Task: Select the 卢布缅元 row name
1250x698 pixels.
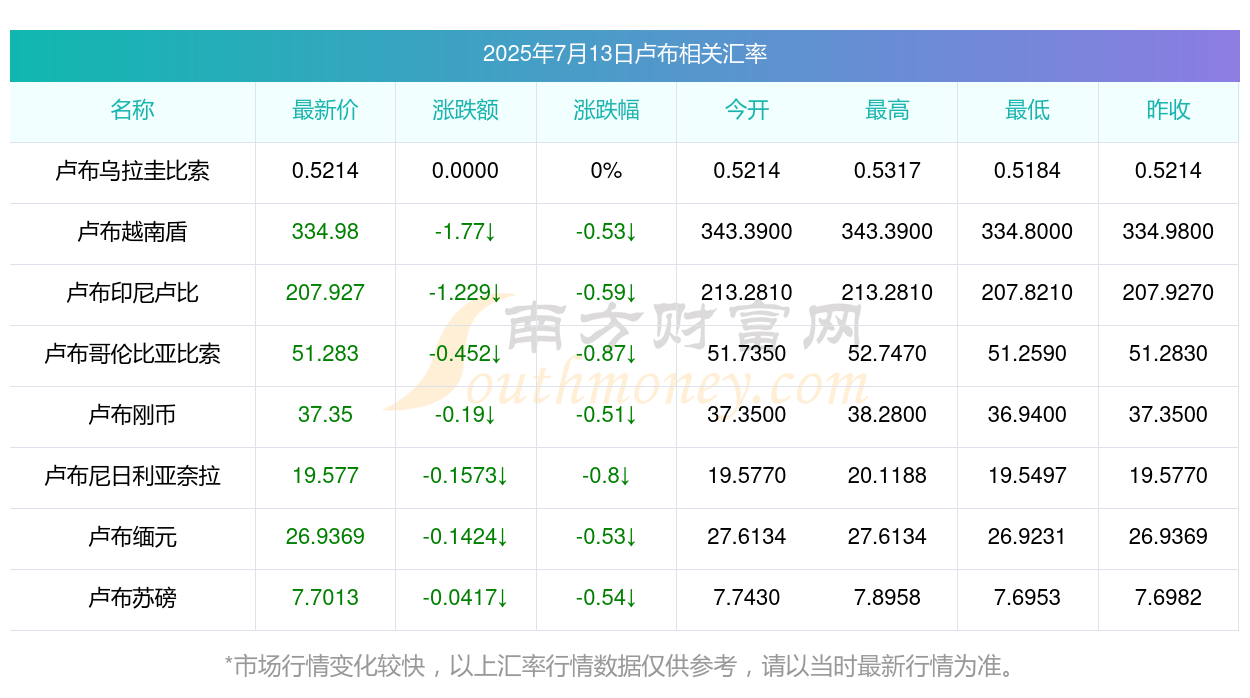Action: [132, 537]
